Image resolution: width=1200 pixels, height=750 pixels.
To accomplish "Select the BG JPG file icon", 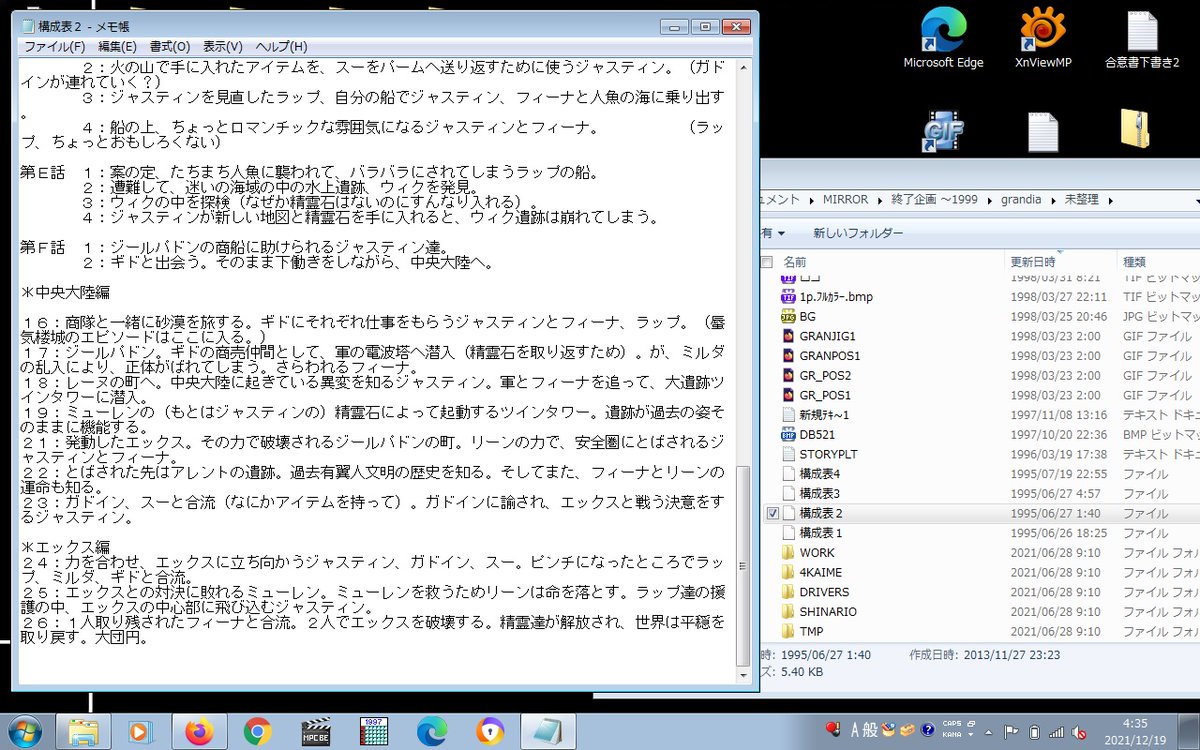I will pyautogui.click(x=787, y=316).
